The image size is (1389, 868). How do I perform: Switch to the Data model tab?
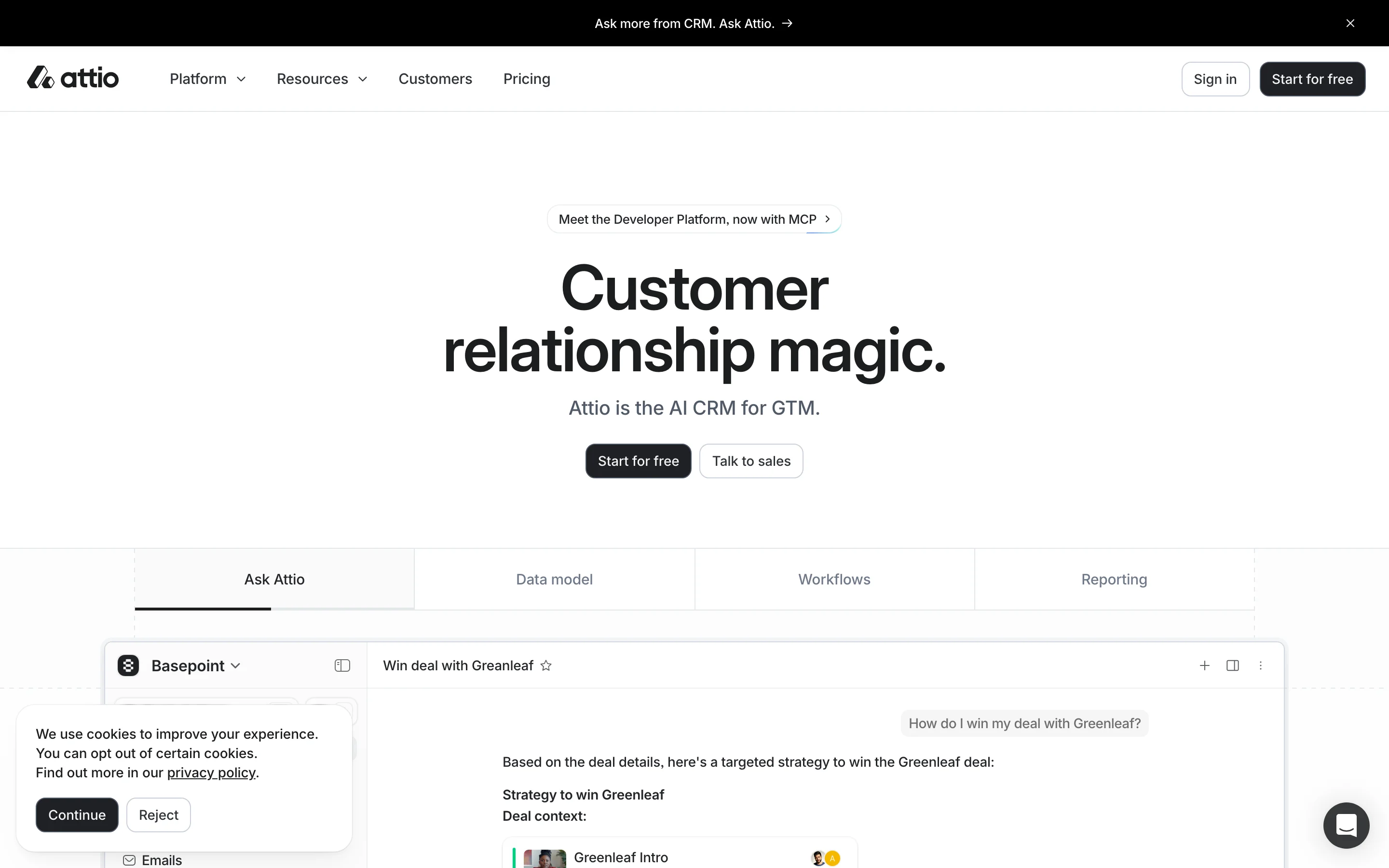(x=554, y=579)
